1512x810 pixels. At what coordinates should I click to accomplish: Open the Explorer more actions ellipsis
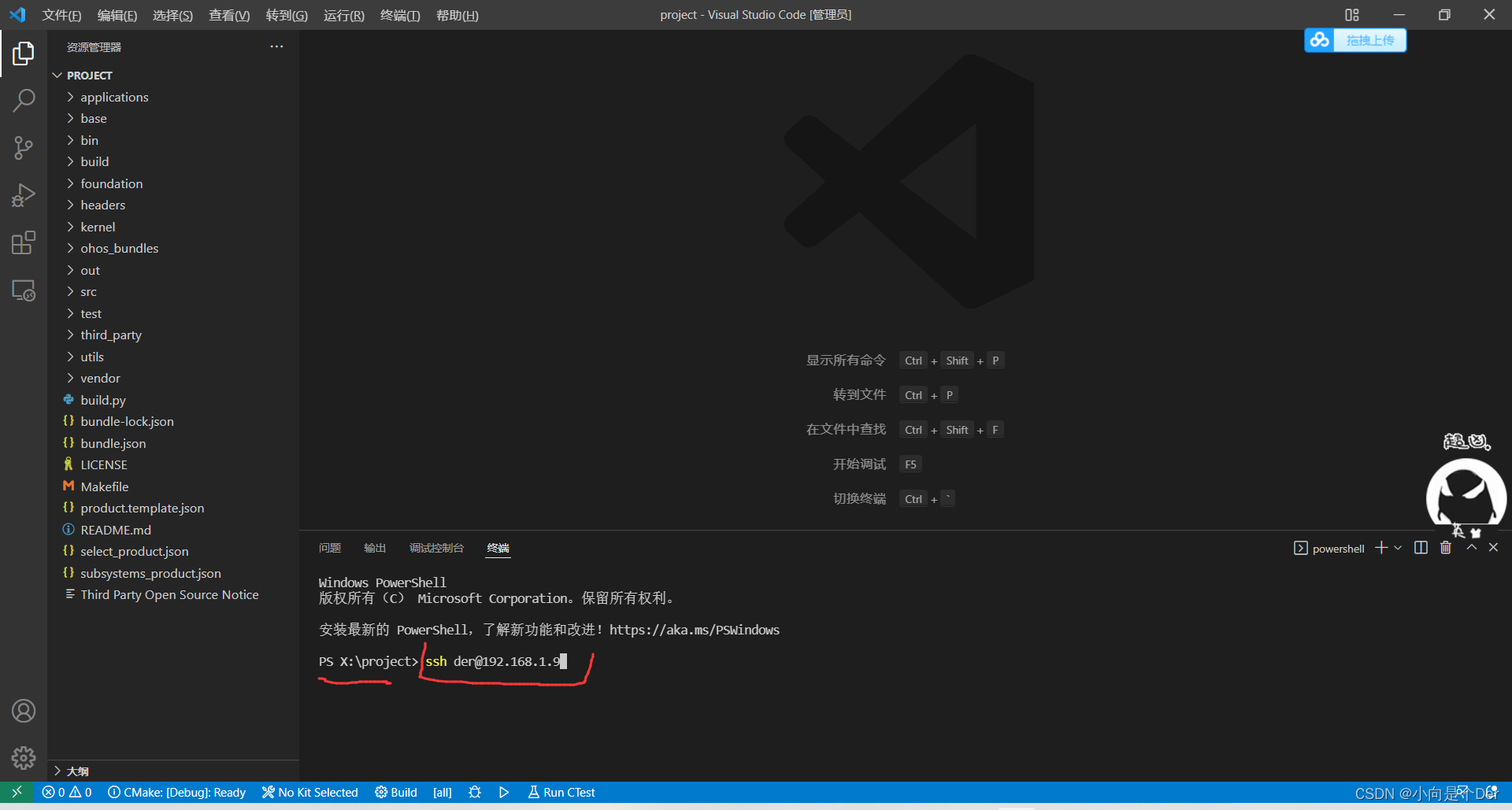coord(276,46)
